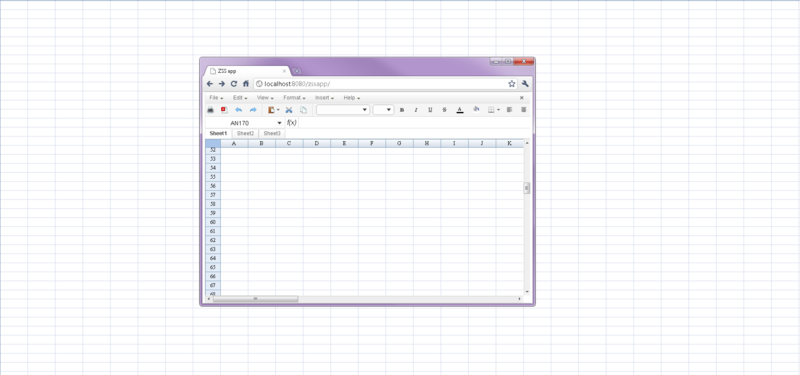Open the View menu
This screenshot has width=800, height=375.
pyautogui.click(x=265, y=97)
